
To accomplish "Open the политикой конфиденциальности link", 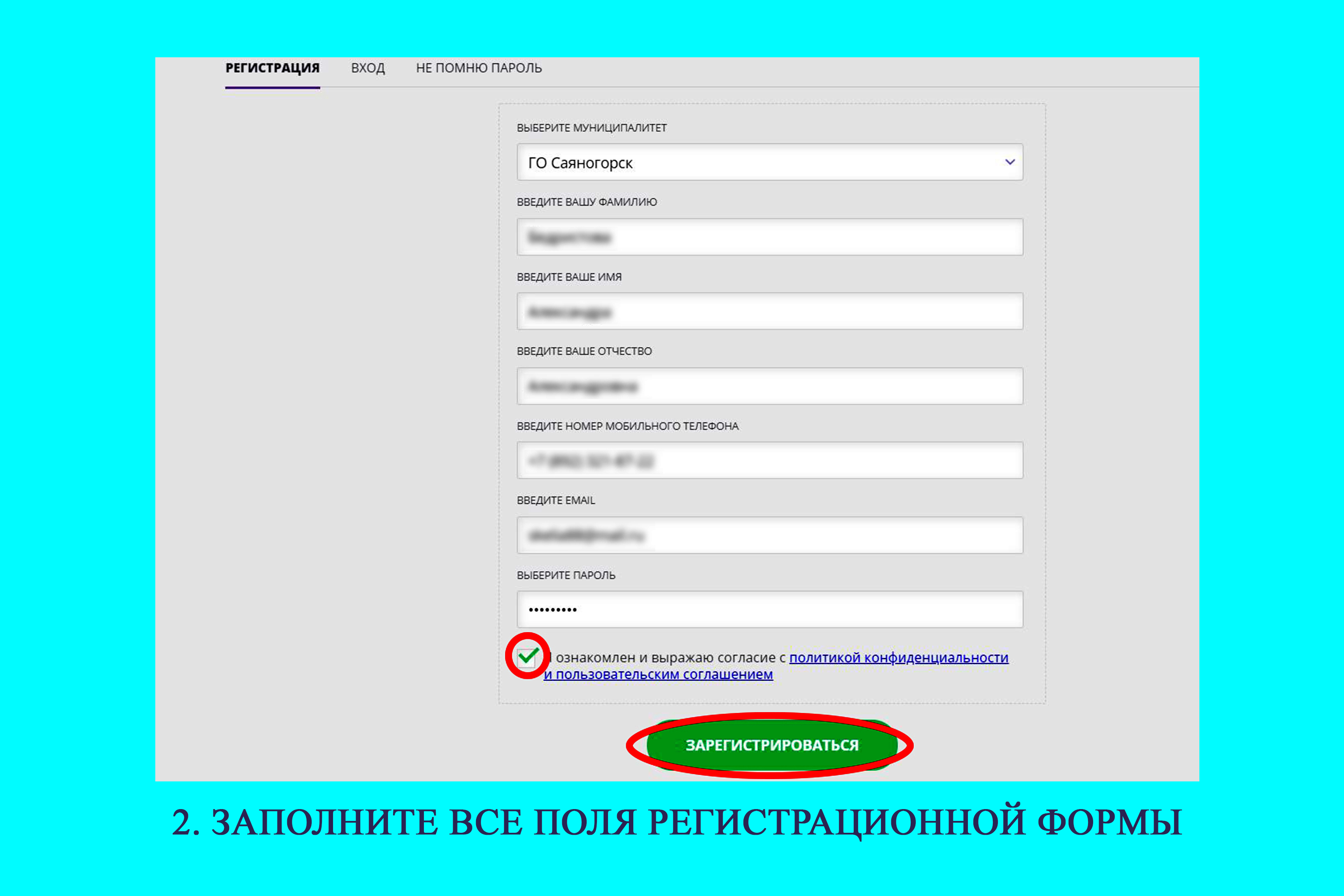I will pos(899,658).
